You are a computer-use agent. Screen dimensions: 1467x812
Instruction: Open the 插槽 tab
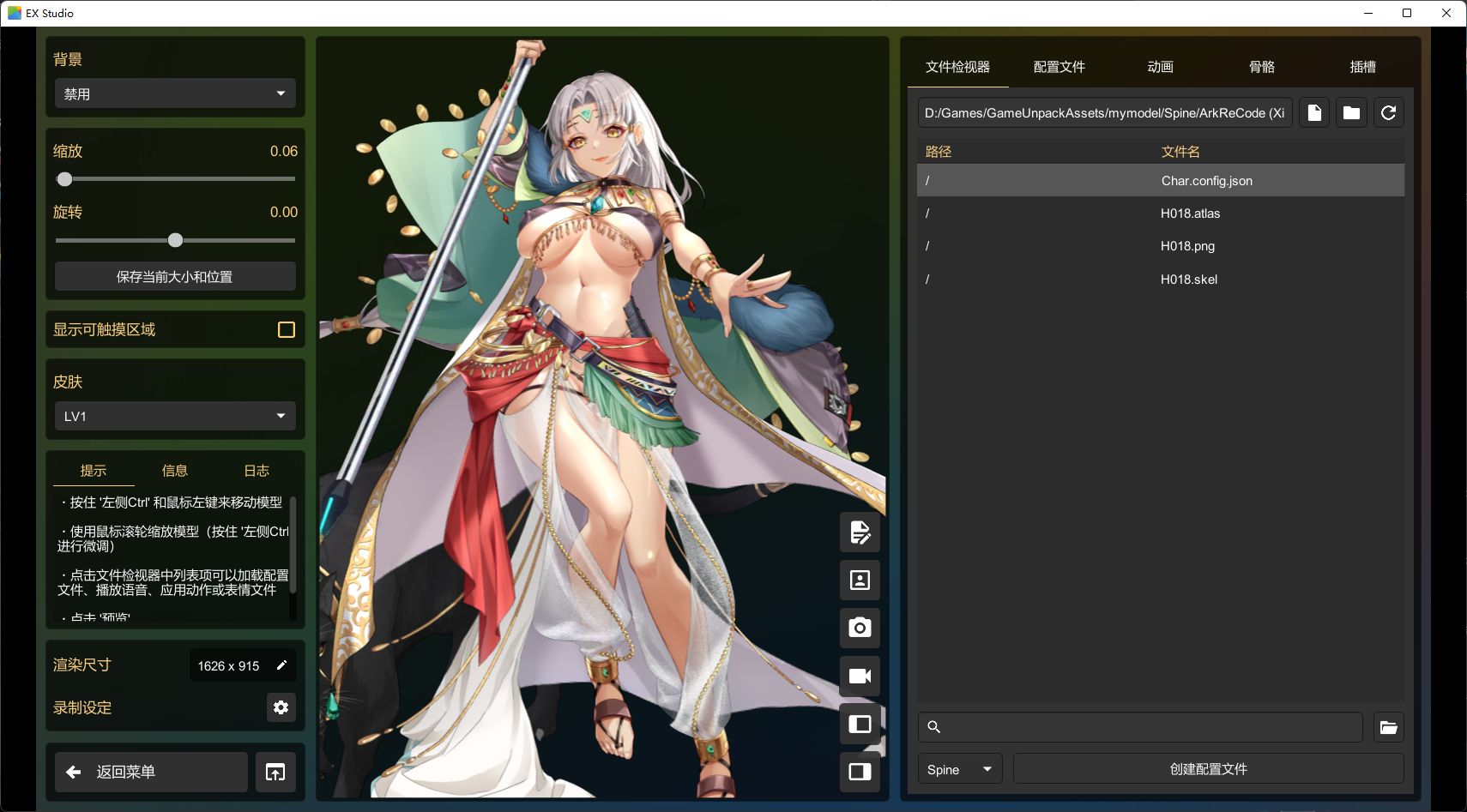click(1363, 67)
